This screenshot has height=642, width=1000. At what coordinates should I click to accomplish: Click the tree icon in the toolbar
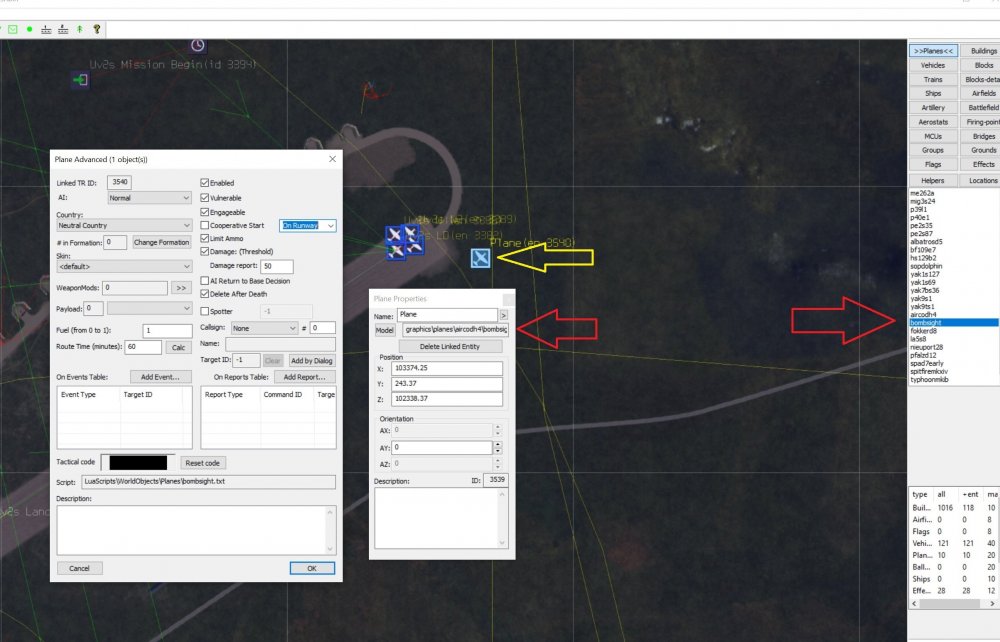coord(80,29)
